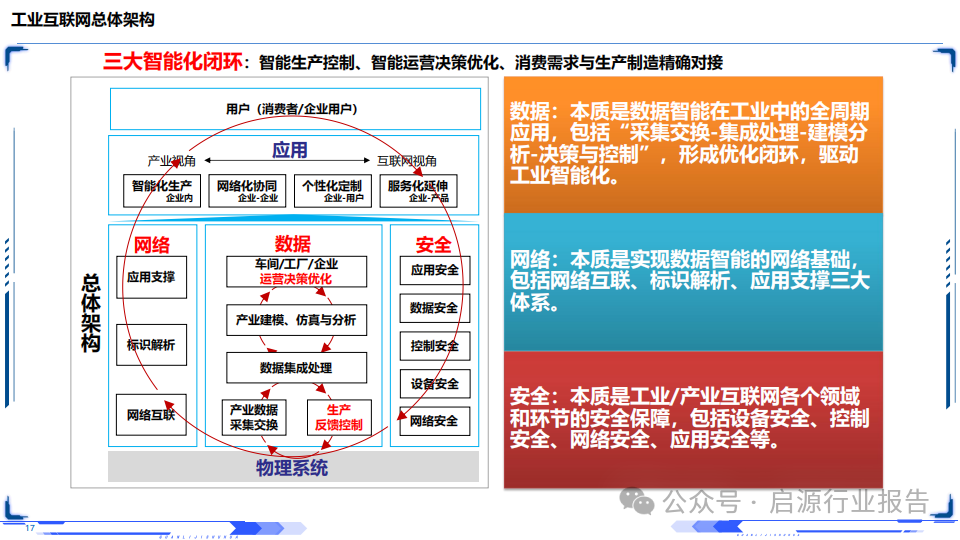
Task: Click the 标识解析 box
Action: [x=151, y=345]
